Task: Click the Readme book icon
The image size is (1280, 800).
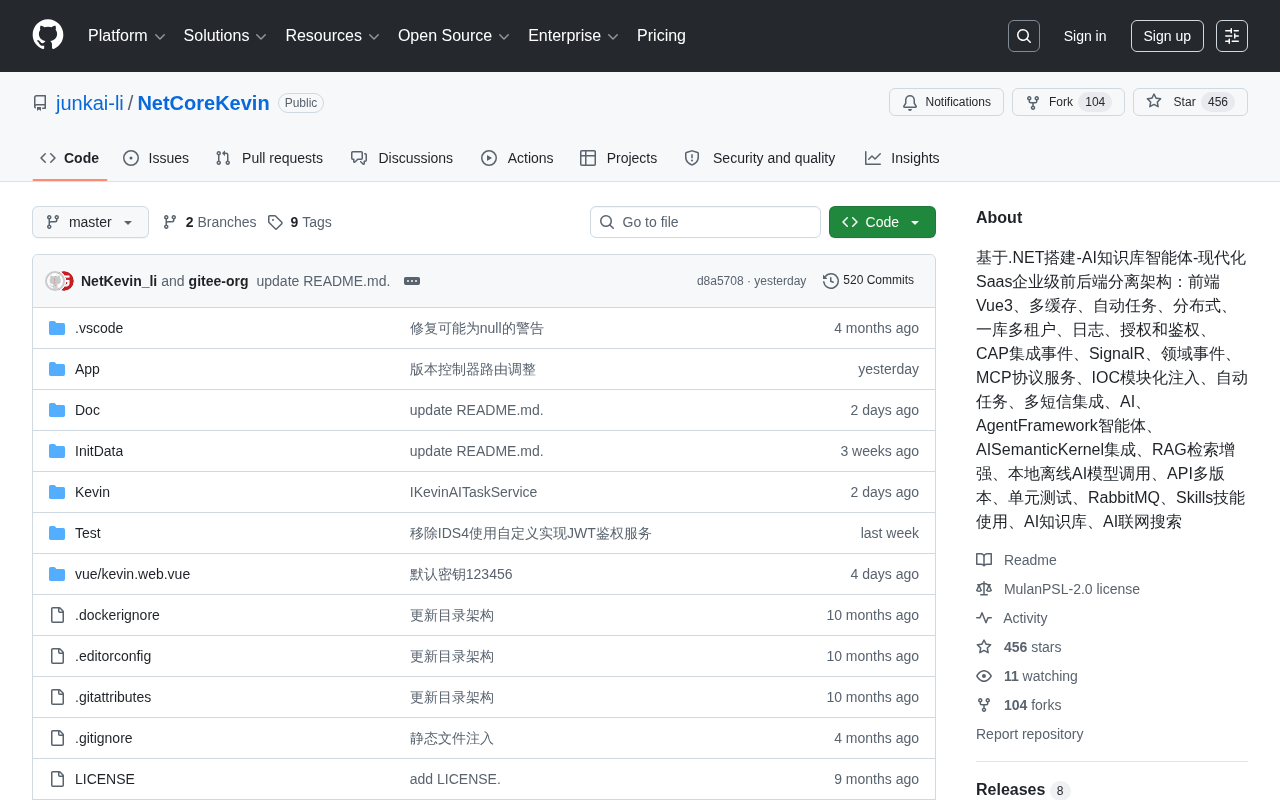Action: (984, 560)
